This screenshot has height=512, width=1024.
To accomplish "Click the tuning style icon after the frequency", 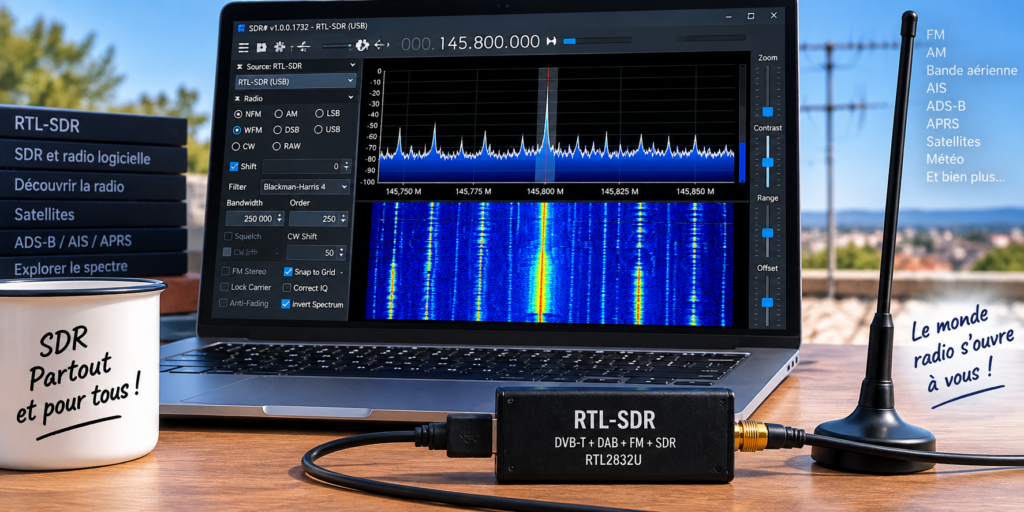I will 551,42.
